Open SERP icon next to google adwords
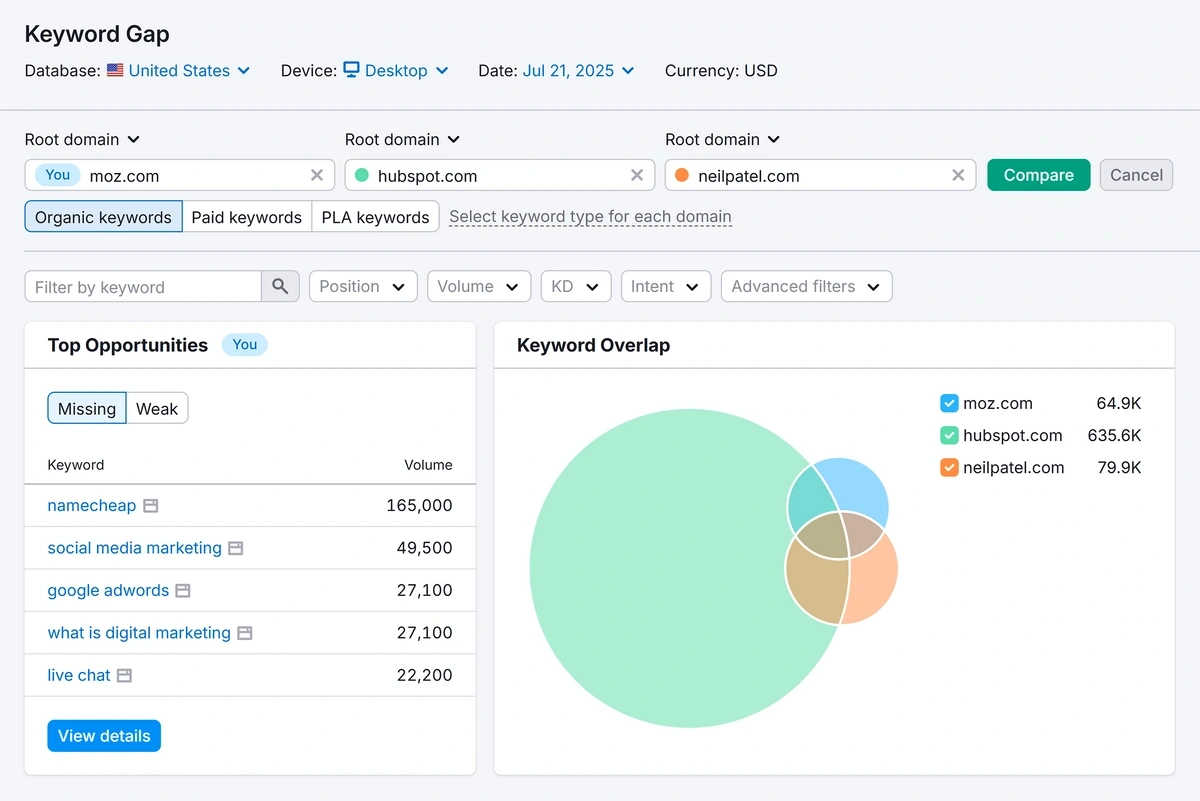 (183, 591)
